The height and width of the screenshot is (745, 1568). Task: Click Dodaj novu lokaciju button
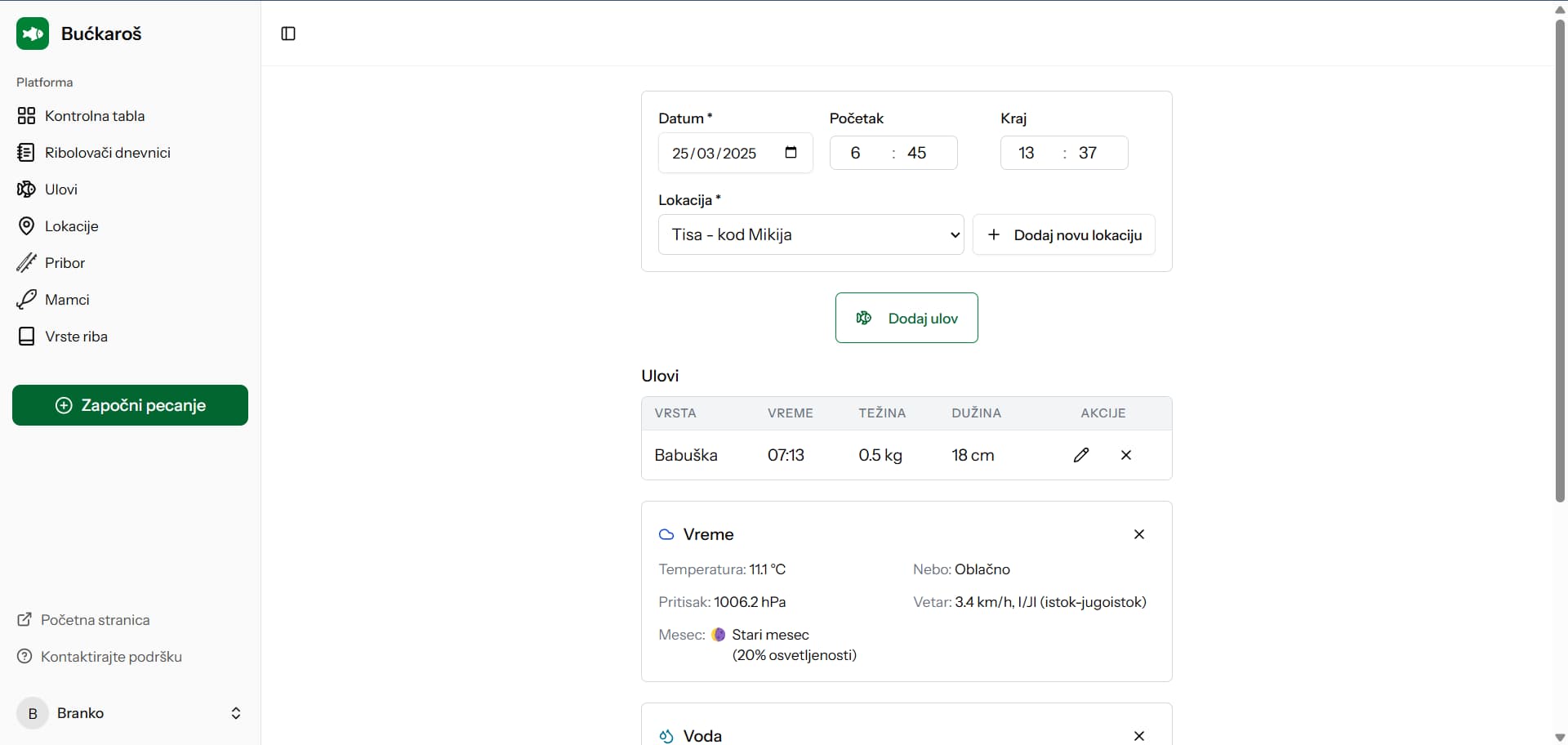[x=1063, y=235]
